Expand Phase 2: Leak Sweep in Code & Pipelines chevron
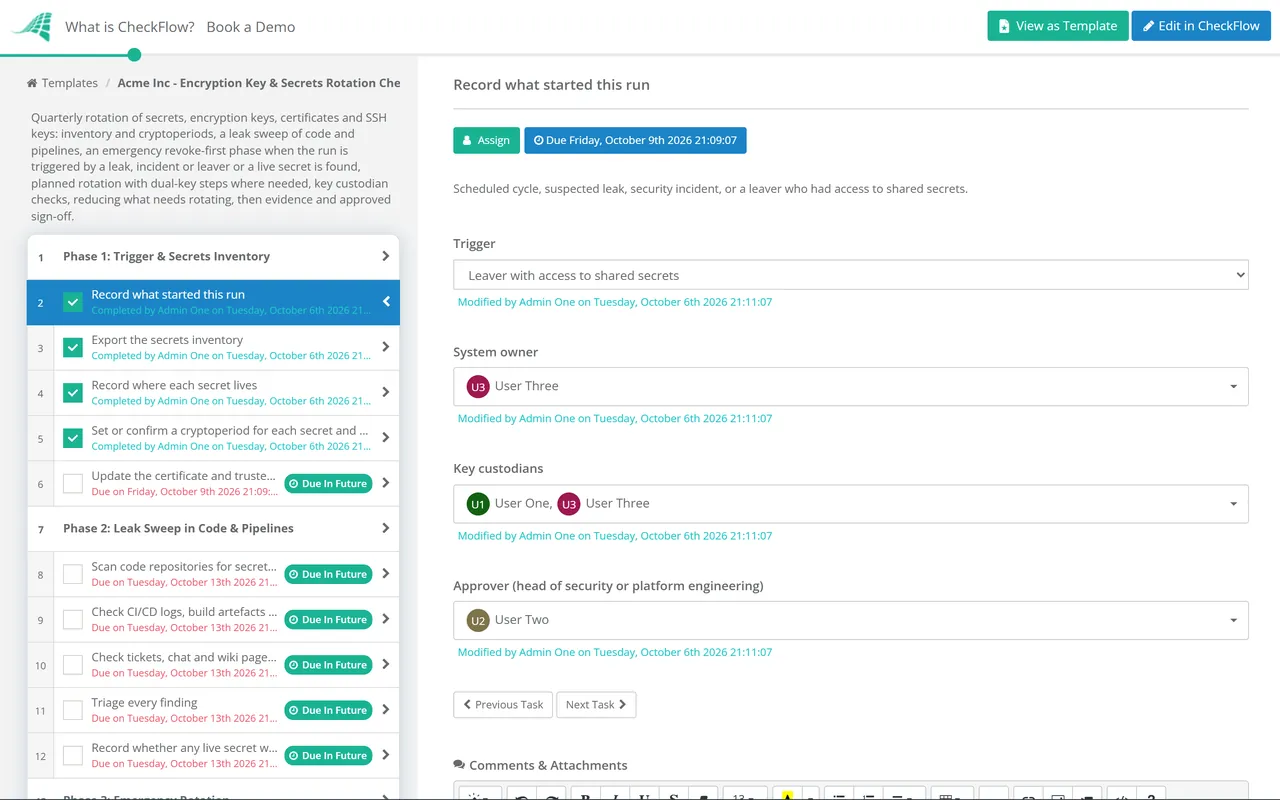Viewport: 1280px width, 800px height. pos(386,528)
